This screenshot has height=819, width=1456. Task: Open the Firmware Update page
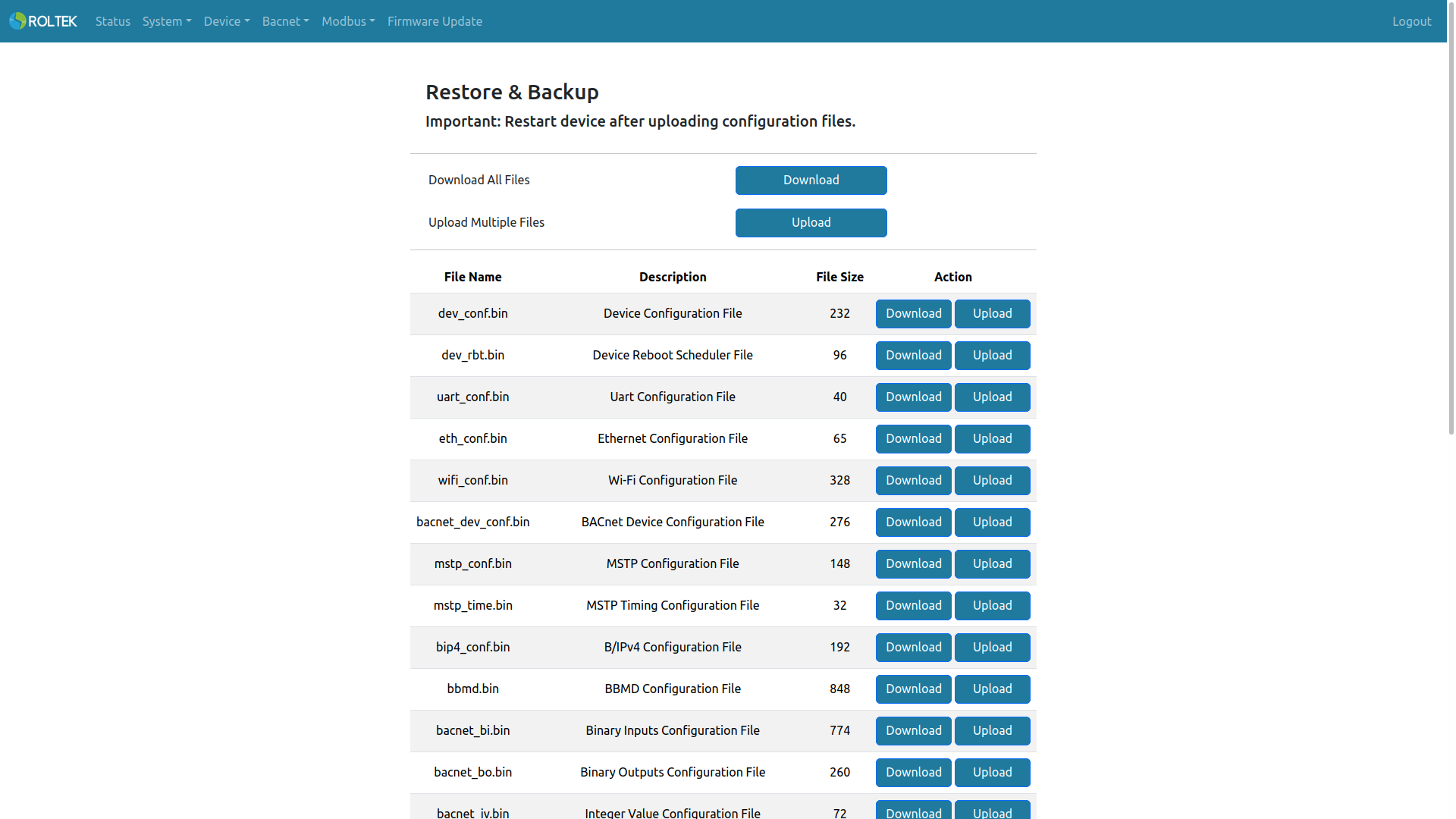pos(435,21)
